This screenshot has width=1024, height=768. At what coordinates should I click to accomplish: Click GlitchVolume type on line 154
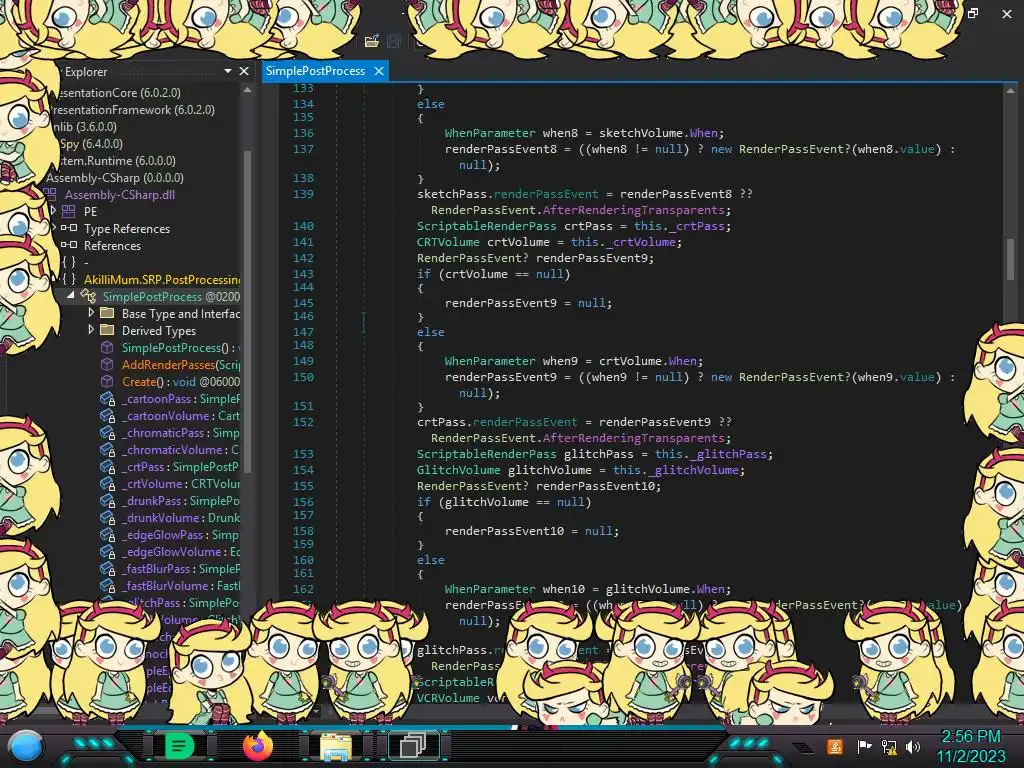[x=458, y=470]
